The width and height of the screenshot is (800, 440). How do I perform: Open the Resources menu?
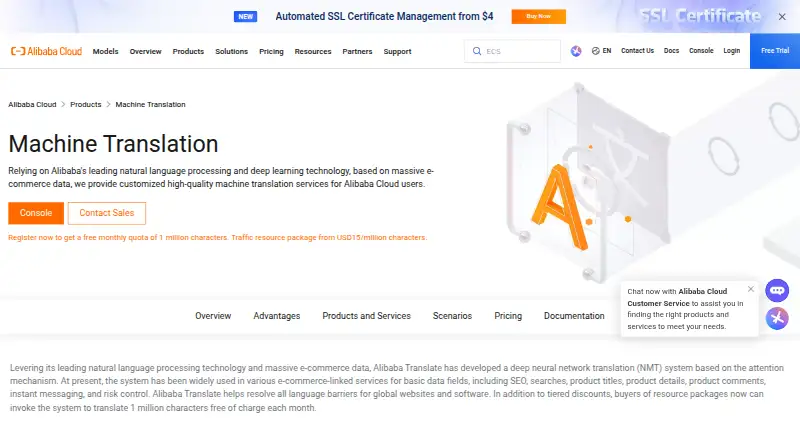[x=313, y=52]
